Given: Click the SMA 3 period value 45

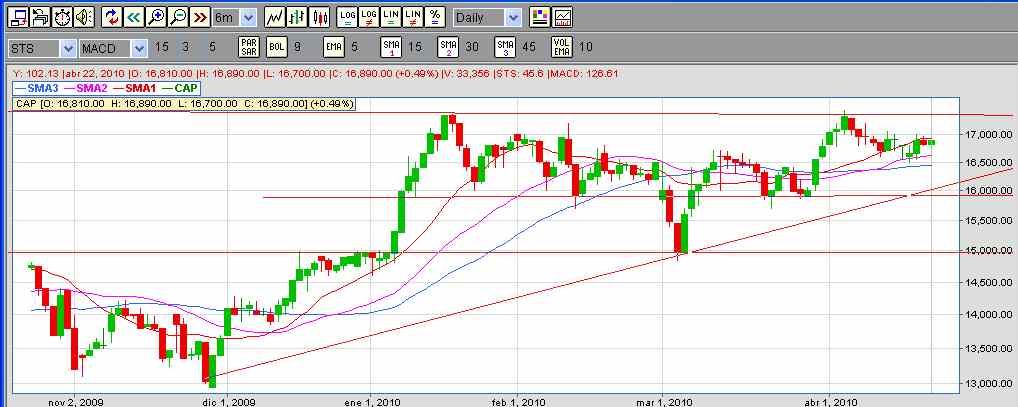Looking at the screenshot, I should click(x=530, y=47).
